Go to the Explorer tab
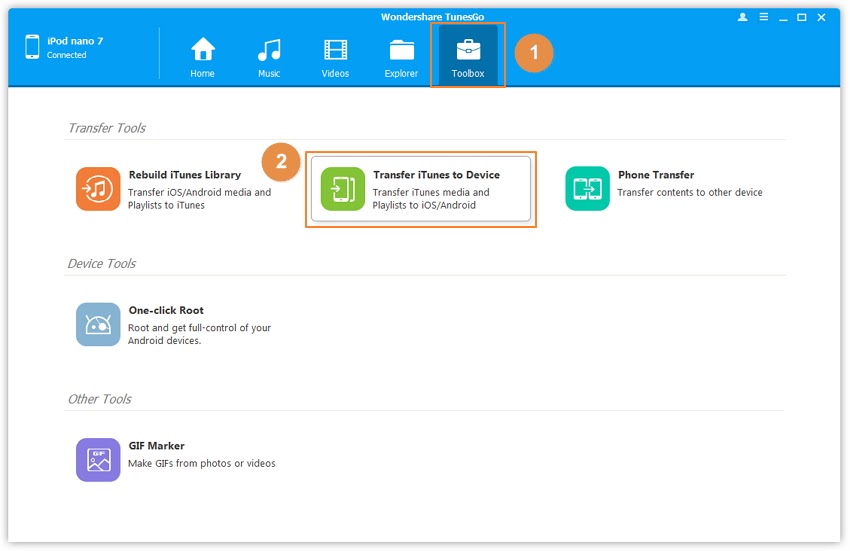 pyautogui.click(x=401, y=57)
